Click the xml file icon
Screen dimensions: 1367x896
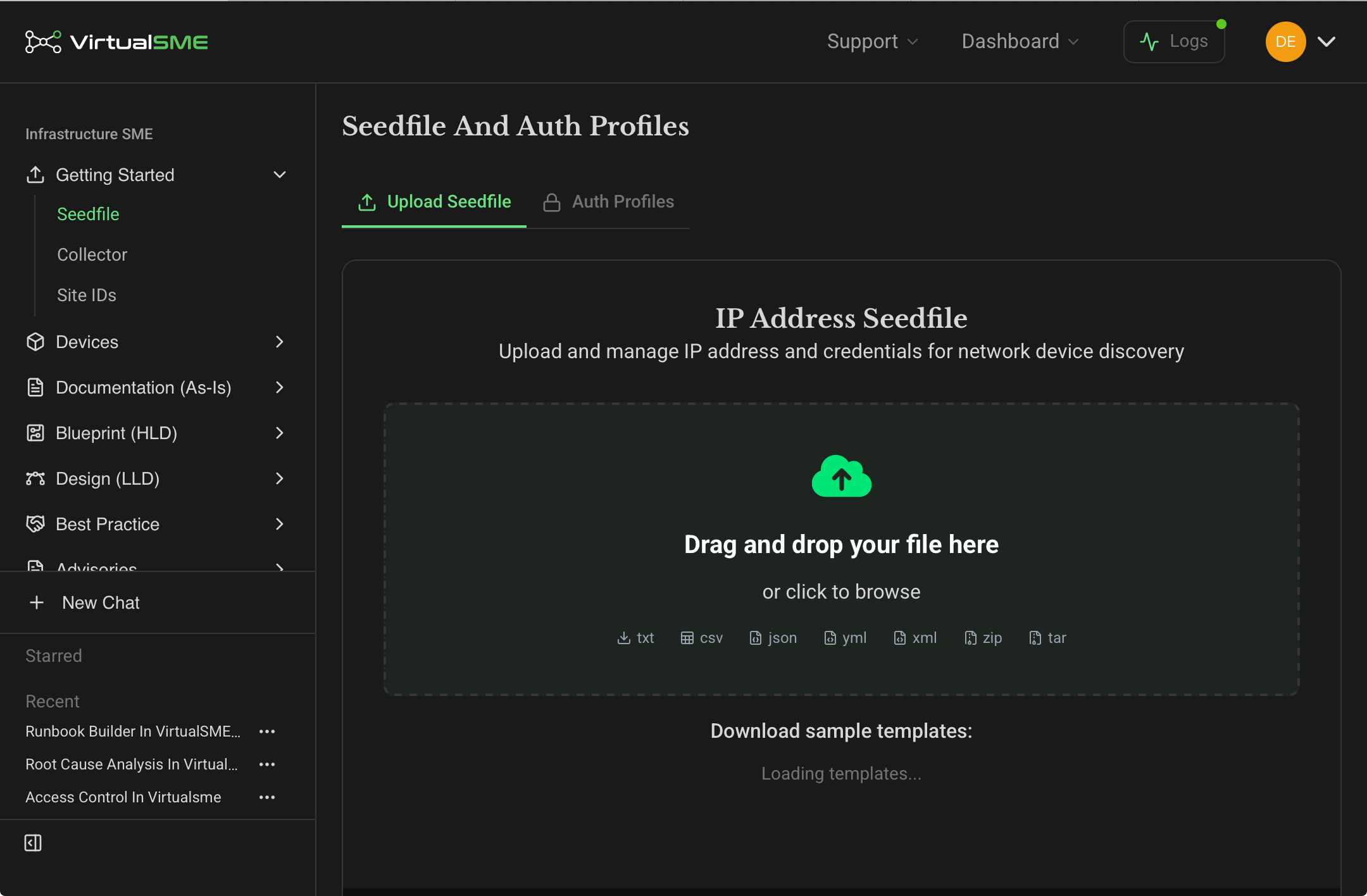[x=900, y=638]
